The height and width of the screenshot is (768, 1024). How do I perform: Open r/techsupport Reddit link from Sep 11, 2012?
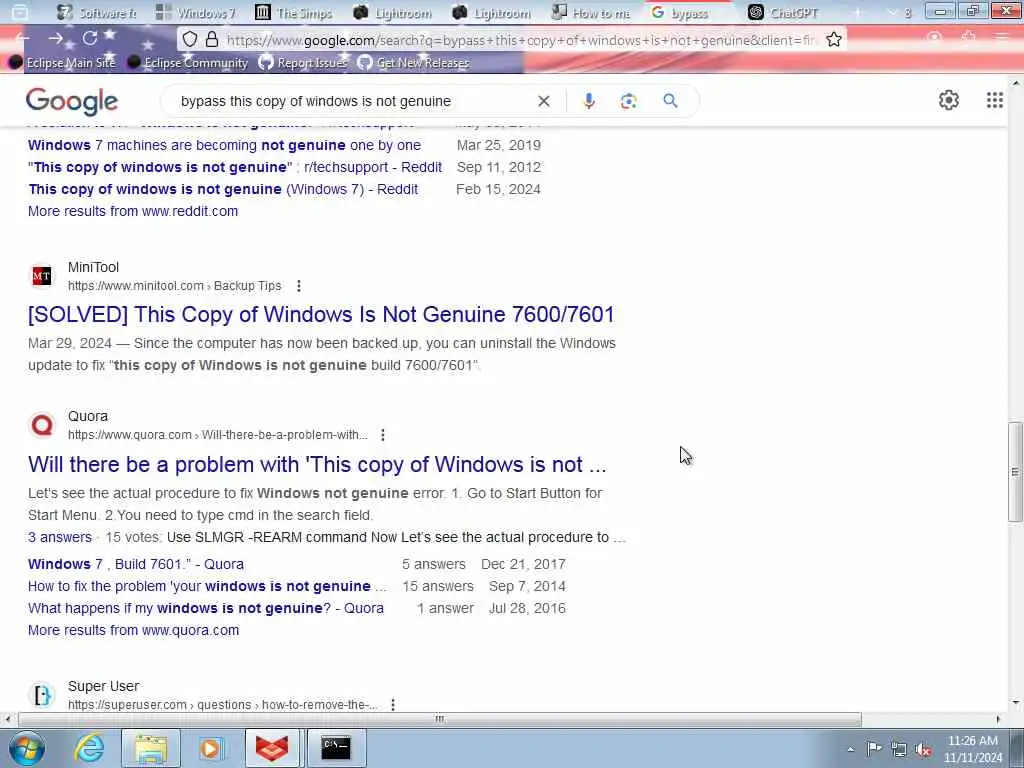pos(235,167)
